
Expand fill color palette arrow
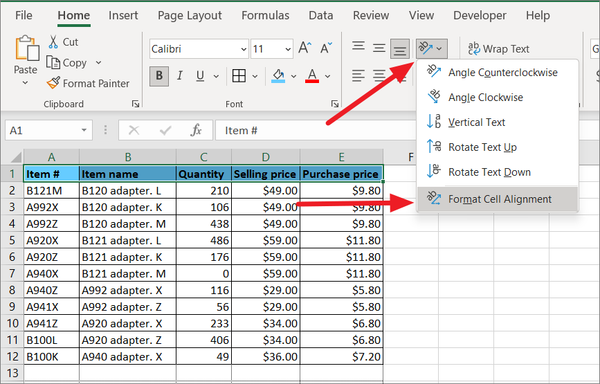point(293,76)
